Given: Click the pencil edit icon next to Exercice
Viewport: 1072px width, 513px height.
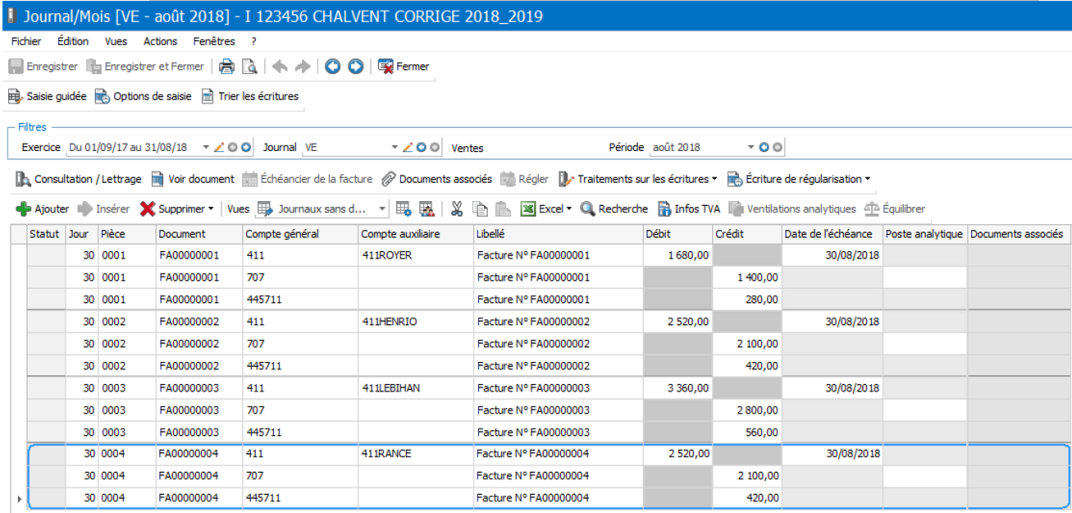Looking at the screenshot, I should click(219, 147).
